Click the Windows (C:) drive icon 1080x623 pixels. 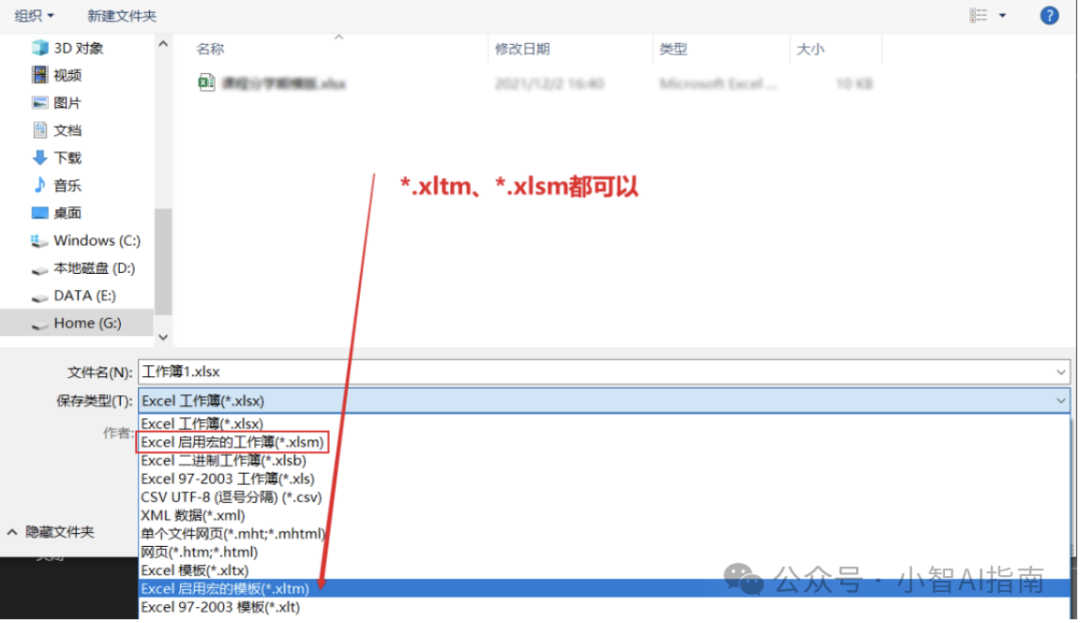tap(39, 241)
